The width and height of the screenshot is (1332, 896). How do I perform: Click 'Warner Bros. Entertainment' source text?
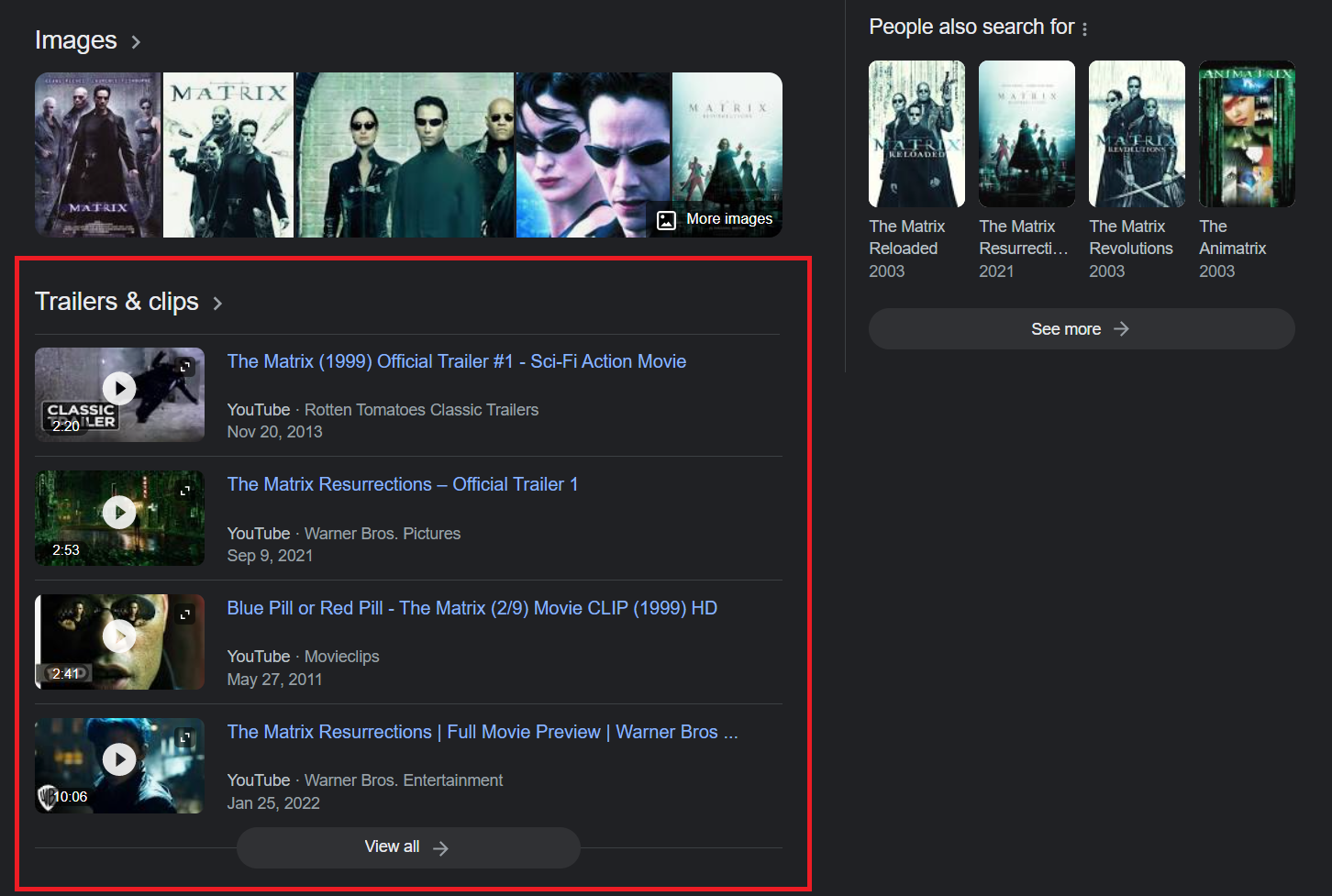(404, 780)
